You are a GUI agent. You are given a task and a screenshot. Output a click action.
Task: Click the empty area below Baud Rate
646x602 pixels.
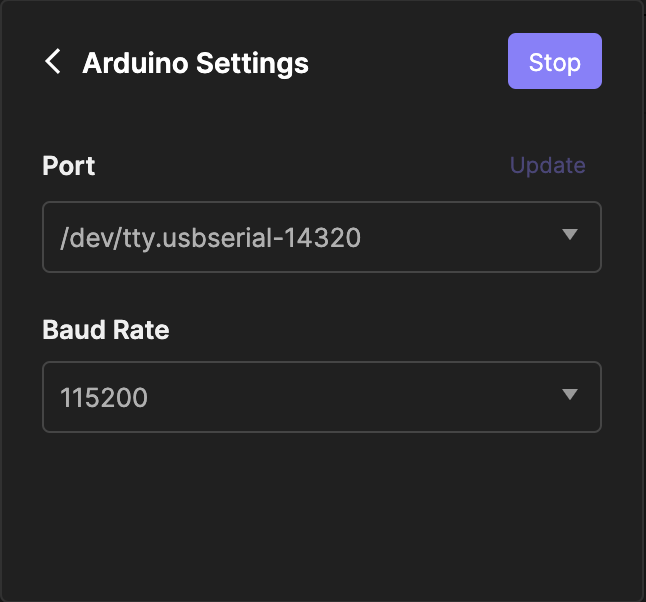pyautogui.click(x=321, y=510)
